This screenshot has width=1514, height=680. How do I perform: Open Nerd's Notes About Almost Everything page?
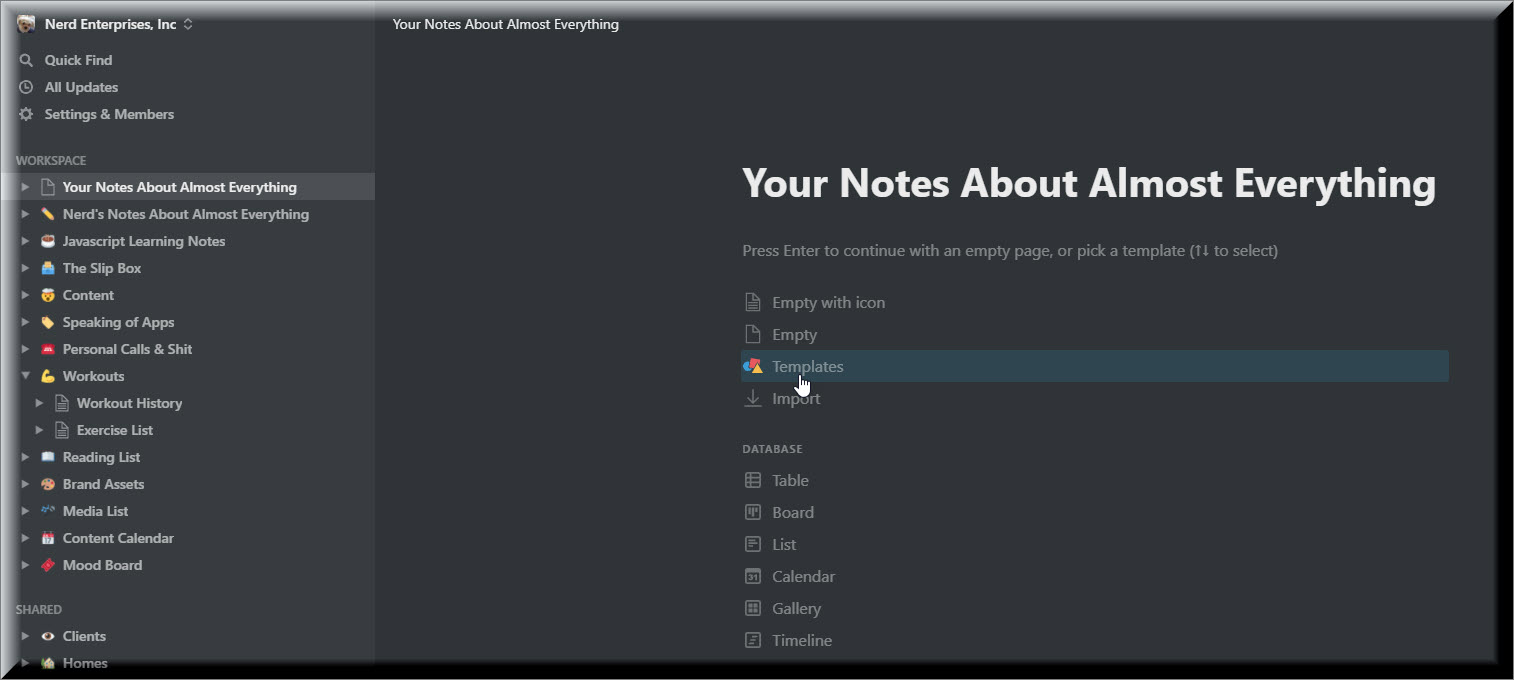[x=186, y=214]
